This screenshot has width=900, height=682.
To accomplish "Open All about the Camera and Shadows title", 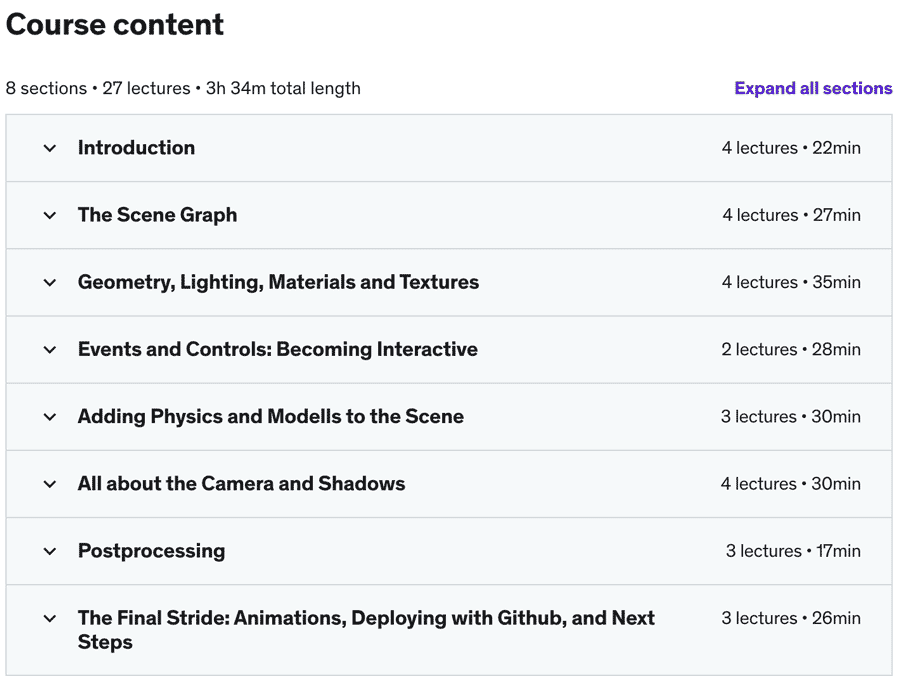I will click(x=241, y=484).
